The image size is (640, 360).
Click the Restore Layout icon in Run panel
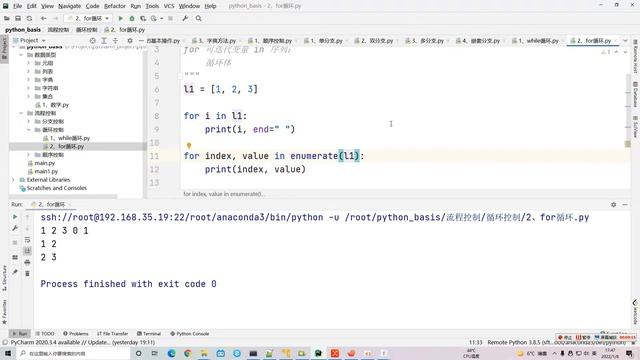(15, 257)
